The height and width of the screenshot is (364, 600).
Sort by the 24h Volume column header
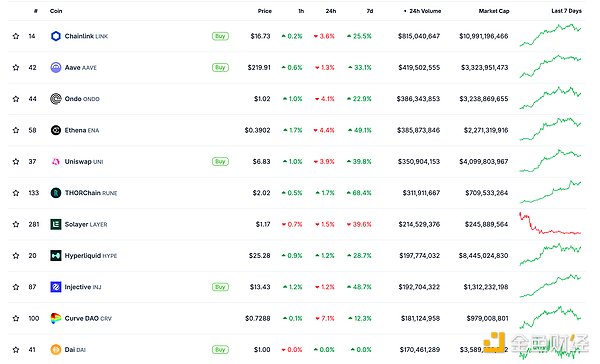(422, 11)
